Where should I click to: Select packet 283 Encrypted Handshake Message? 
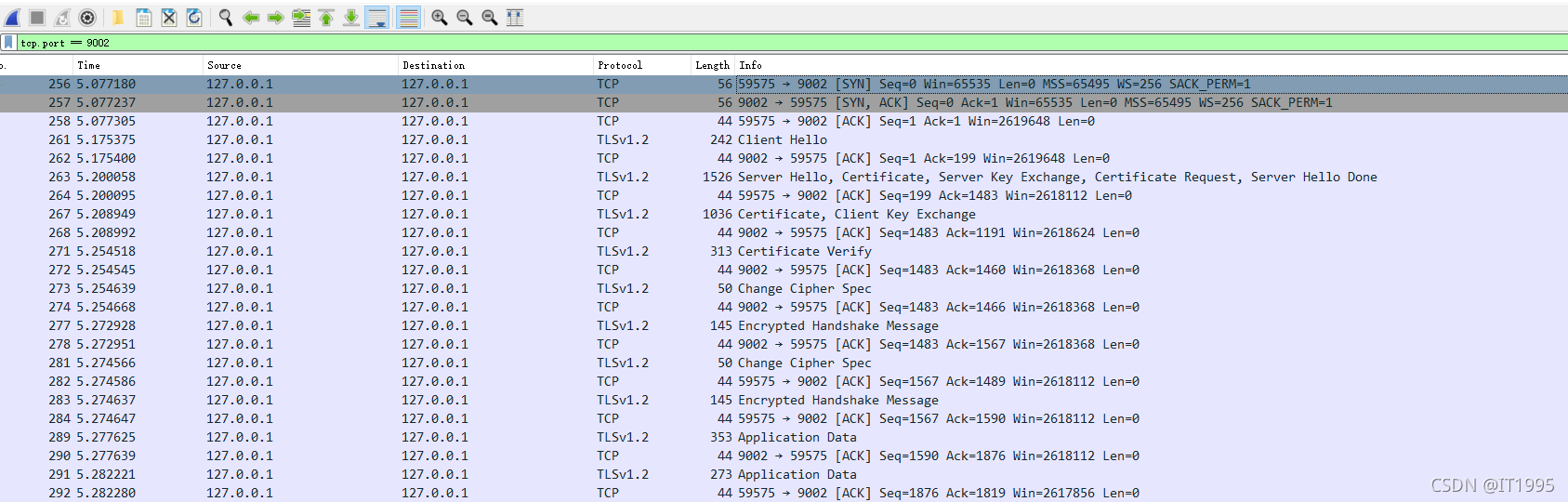(x=784, y=400)
